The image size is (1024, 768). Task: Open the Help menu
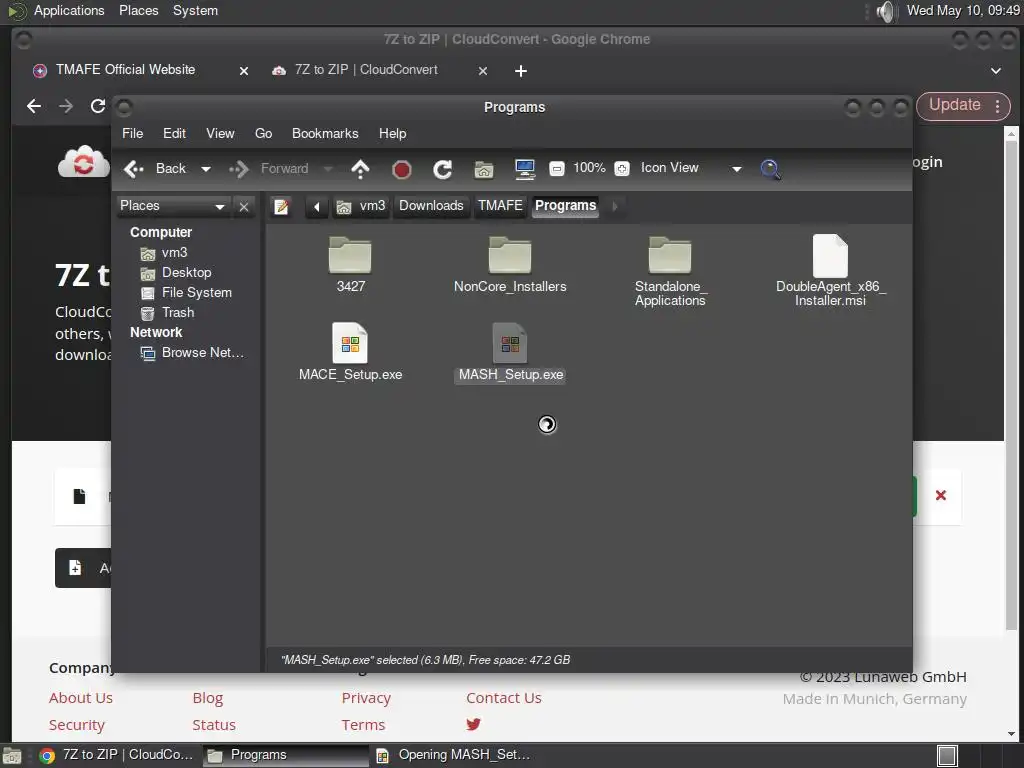pos(392,133)
